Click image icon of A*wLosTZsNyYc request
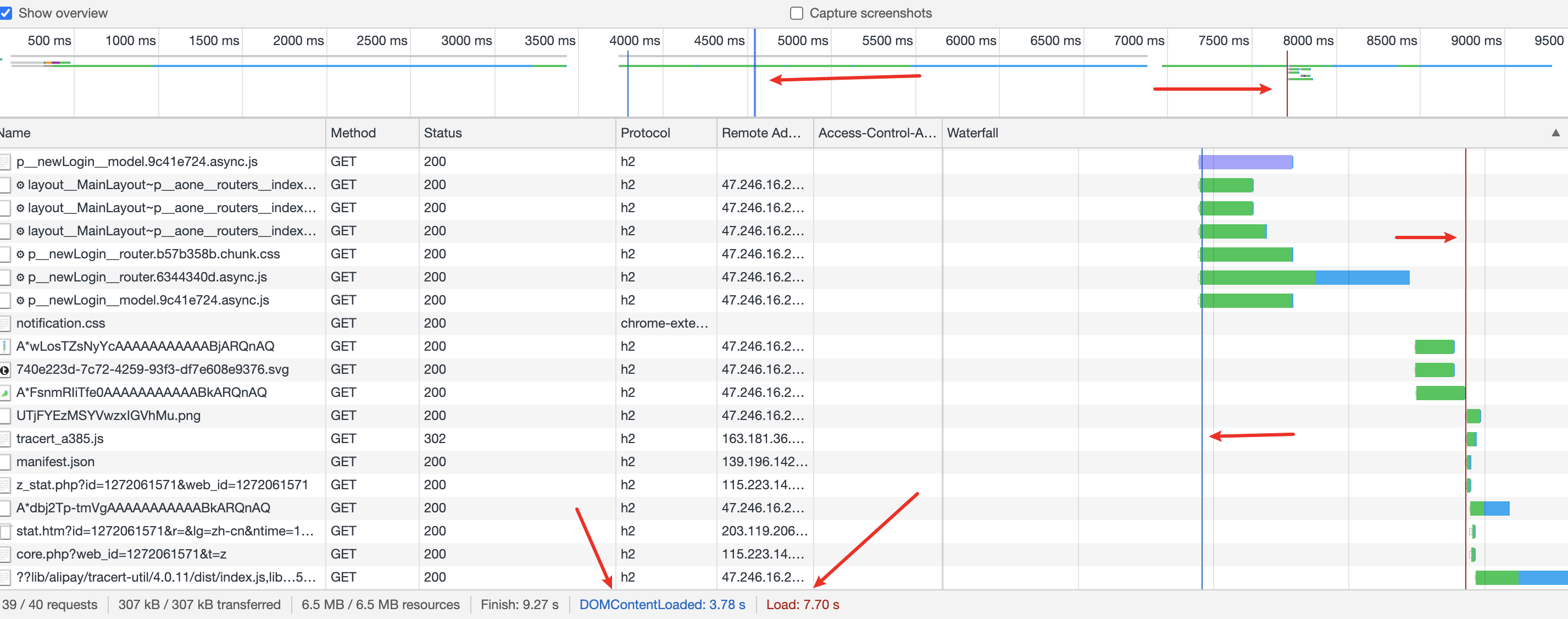 tap(5, 347)
